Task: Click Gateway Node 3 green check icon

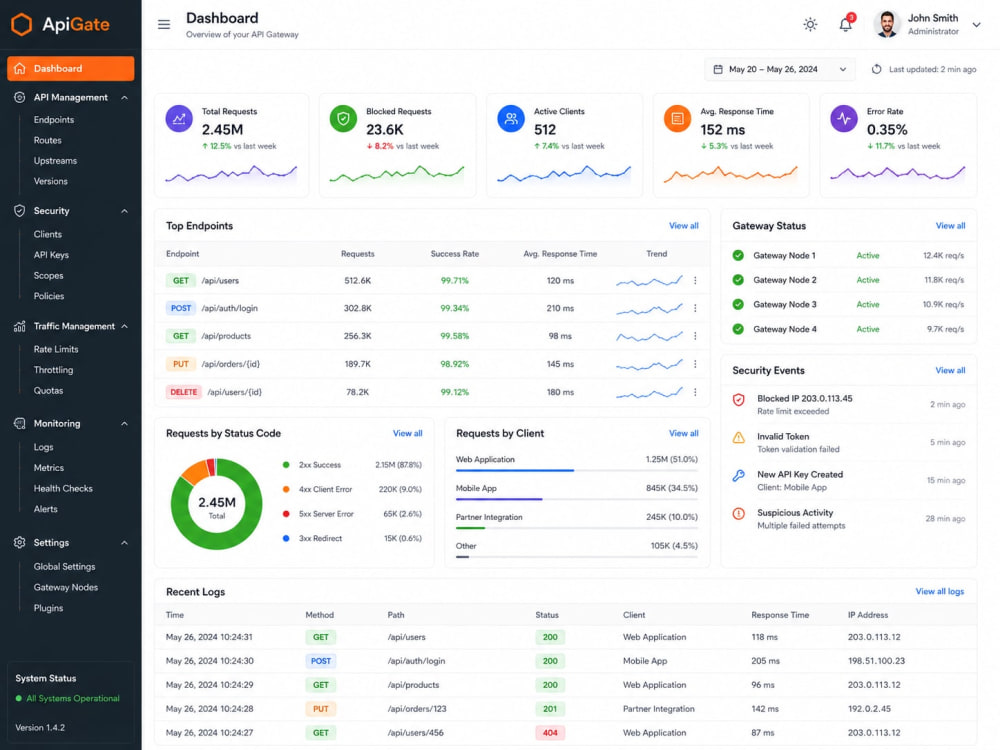Action: click(738, 305)
